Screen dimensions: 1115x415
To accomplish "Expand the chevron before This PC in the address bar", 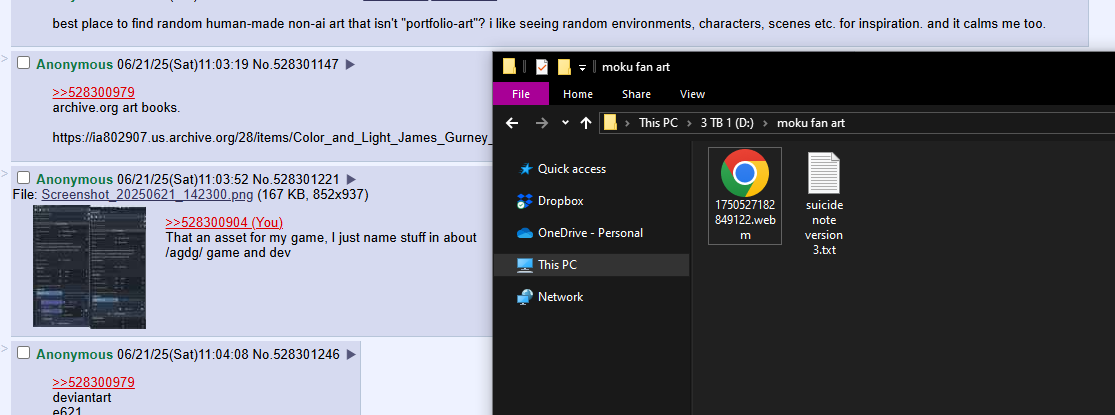I will click(627, 123).
